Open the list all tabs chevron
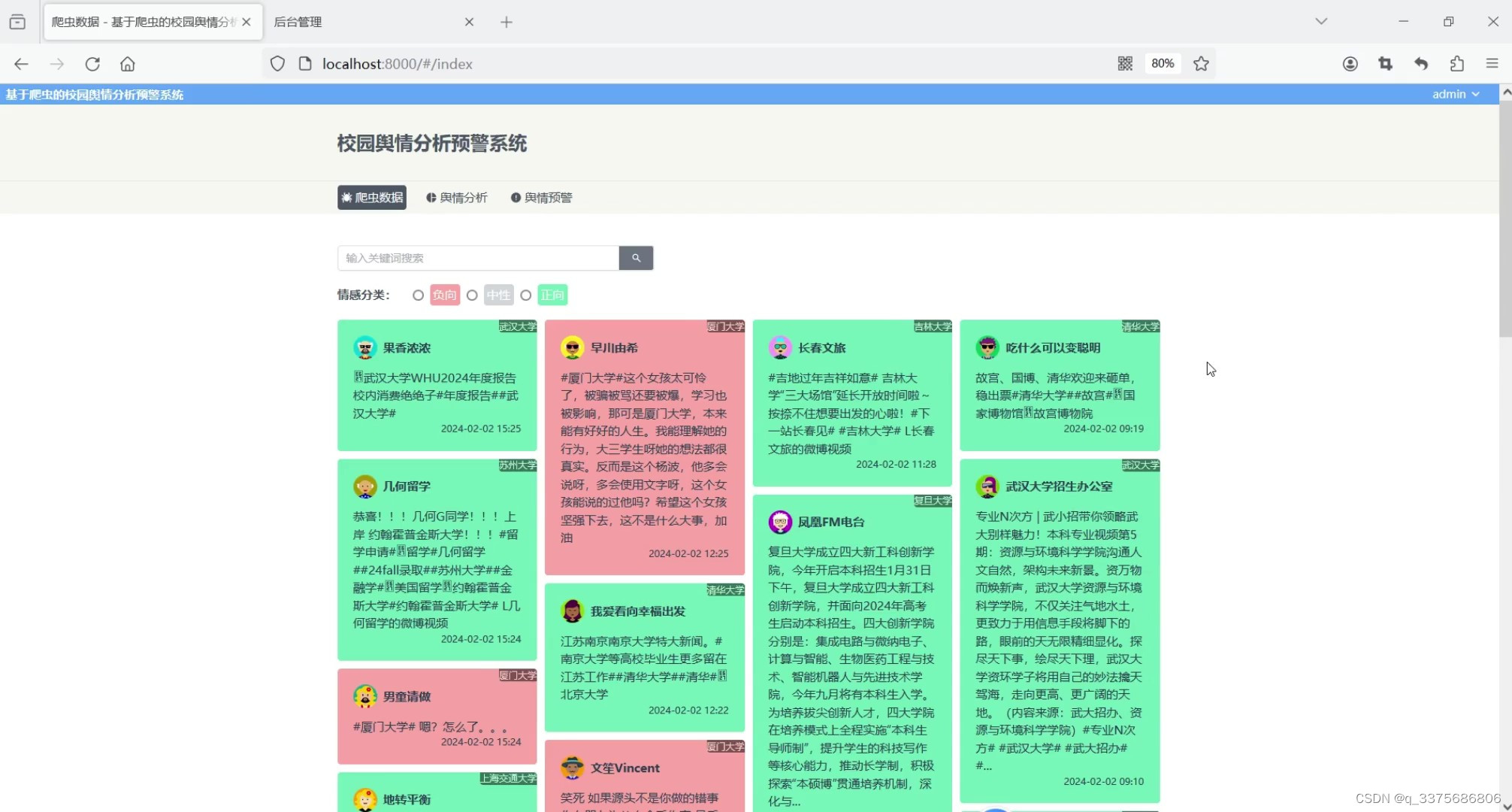1512x812 pixels. click(x=1320, y=21)
